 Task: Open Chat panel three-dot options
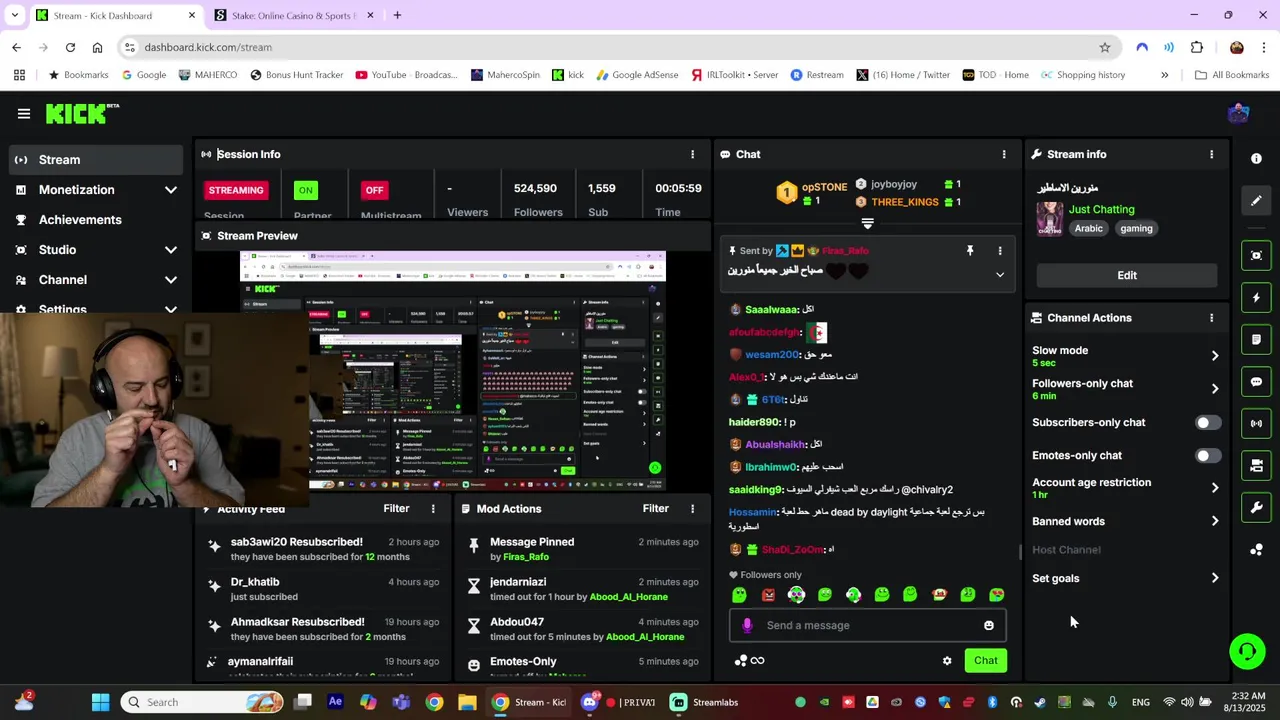1004,155
